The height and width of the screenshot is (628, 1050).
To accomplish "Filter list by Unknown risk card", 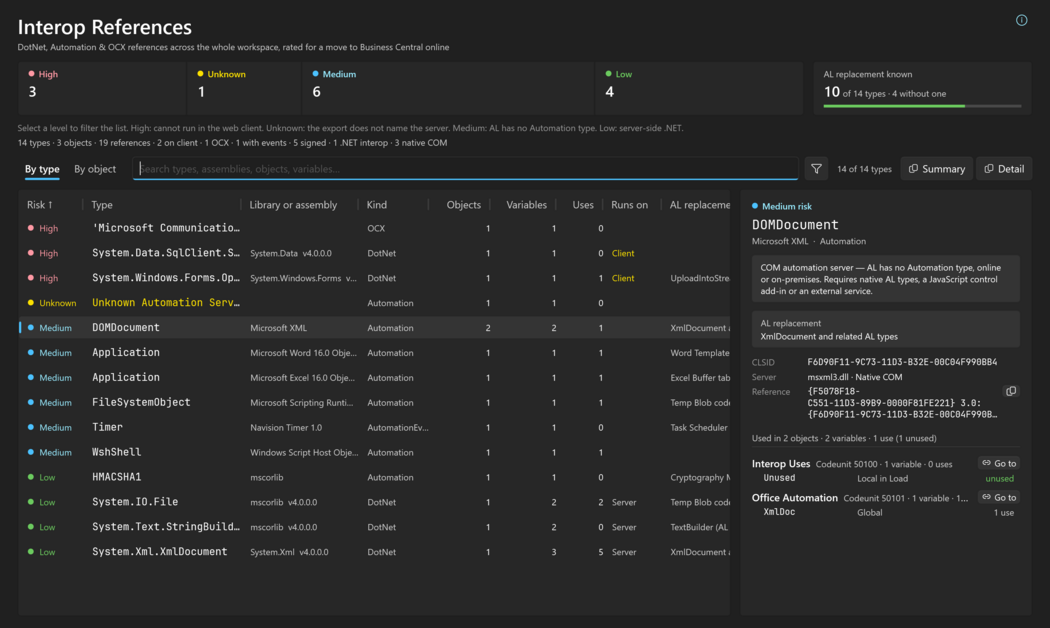I will tap(244, 88).
